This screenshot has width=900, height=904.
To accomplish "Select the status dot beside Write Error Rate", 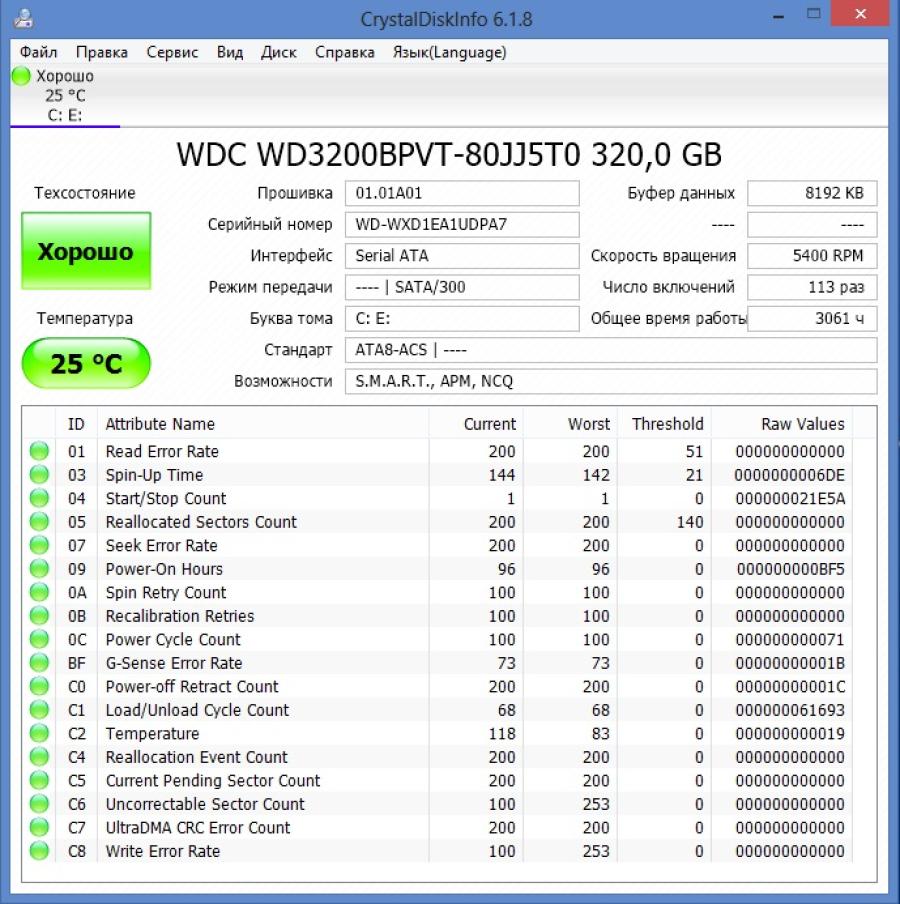I will coord(38,852).
